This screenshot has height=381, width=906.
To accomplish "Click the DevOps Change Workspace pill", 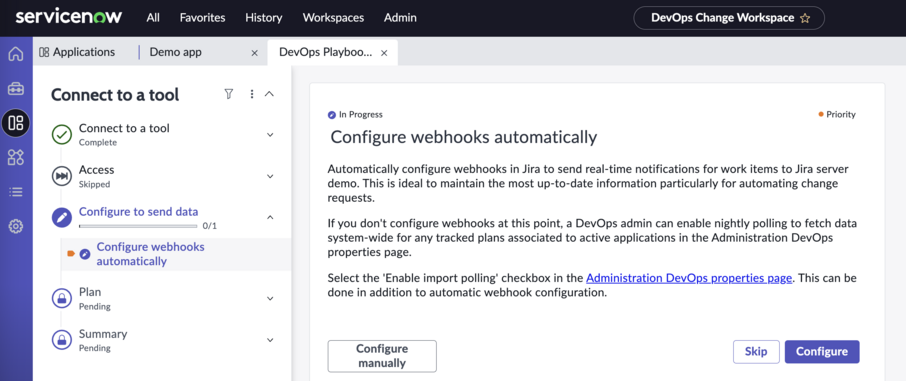I will click(729, 18).
